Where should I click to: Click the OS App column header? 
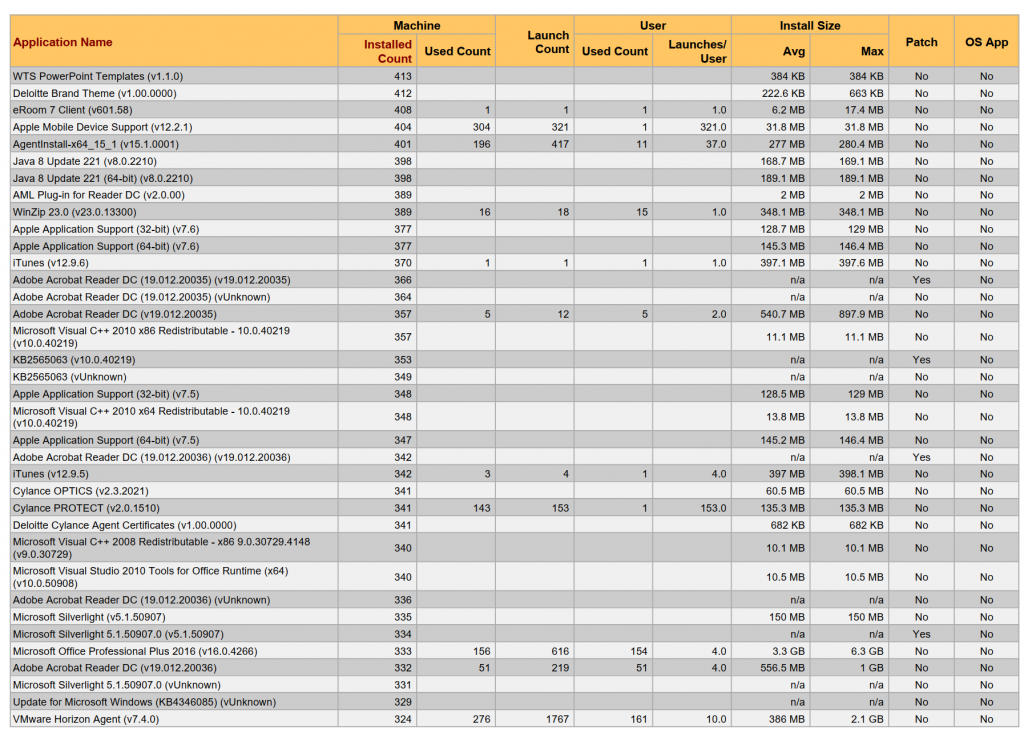click(986, 42)
